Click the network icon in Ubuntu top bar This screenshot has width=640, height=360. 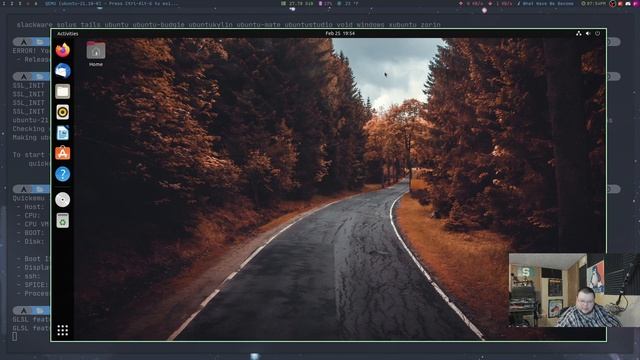(x=578, y=33)
